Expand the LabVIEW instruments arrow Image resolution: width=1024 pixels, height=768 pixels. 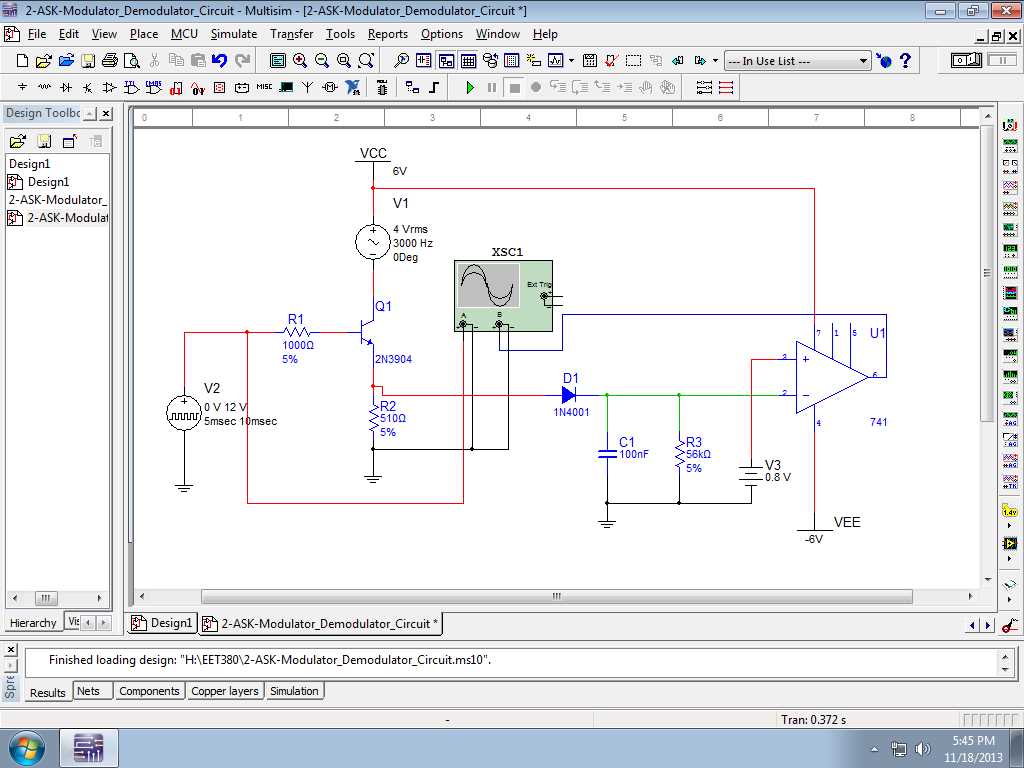[1010, 558]
